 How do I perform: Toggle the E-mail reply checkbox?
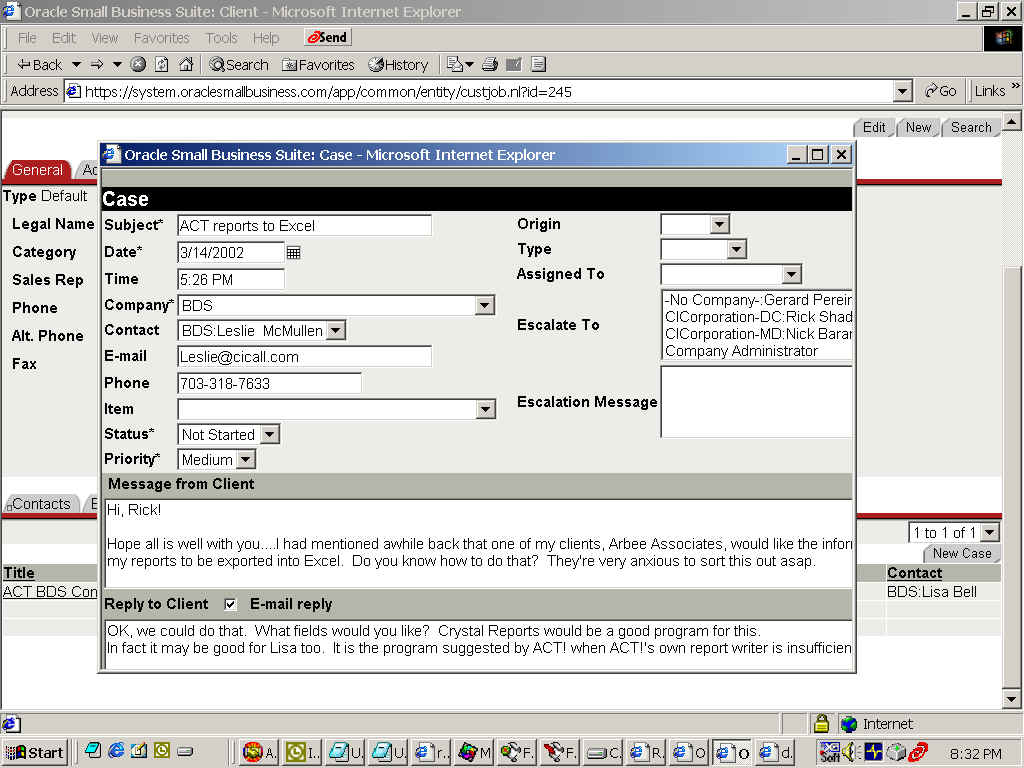231,604
